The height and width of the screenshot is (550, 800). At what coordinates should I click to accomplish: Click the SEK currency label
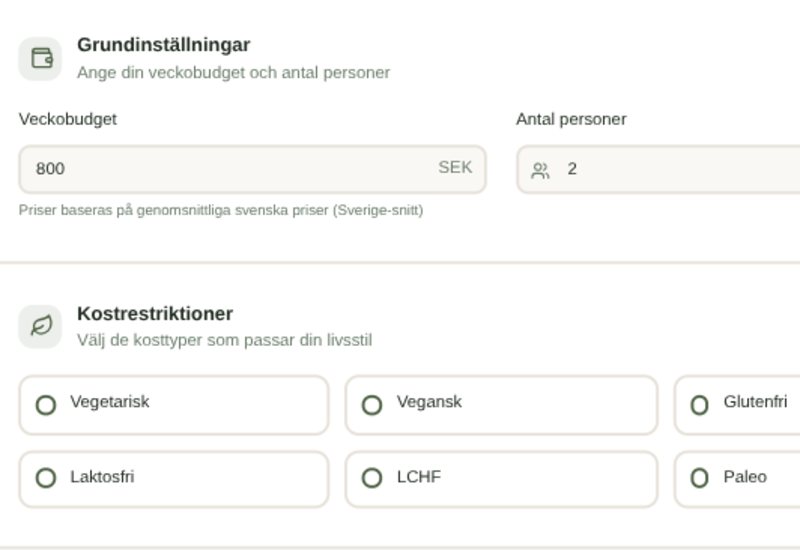coord(455,167)
